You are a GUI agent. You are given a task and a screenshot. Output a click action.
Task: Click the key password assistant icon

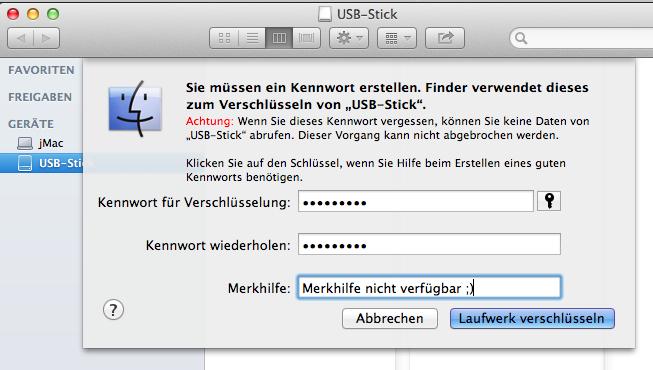[x=549, y=201]
